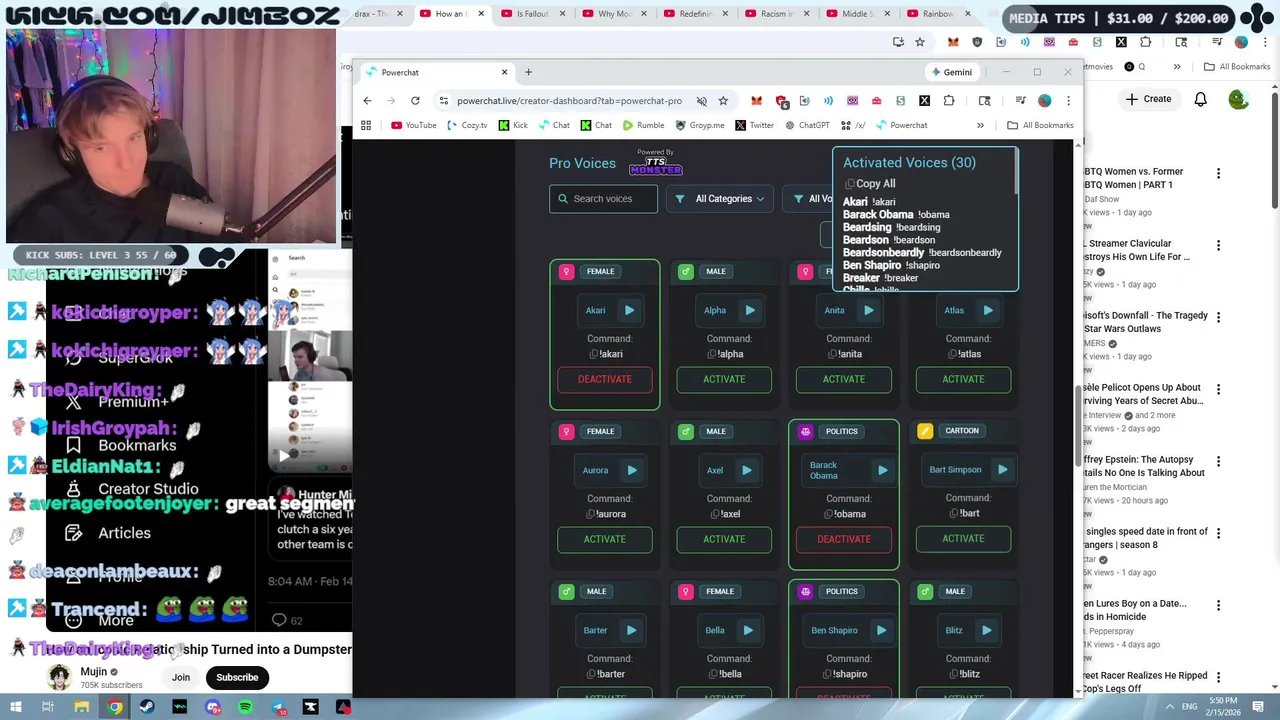The width and height of the screenshot is (1280, 720).
Task: Click Join button for Mujin channel
Action: coord(180,677)
